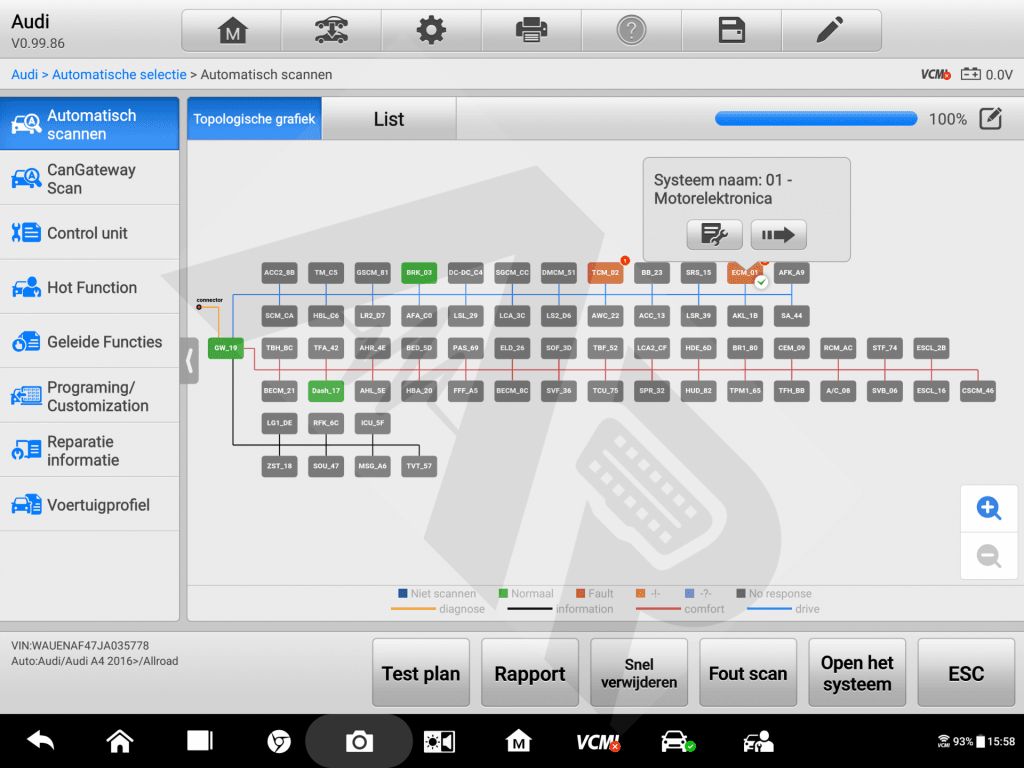Open Hot Function from the sidebar
Viewport: 1024px width, 768px height.
click(x=90, y=287)
